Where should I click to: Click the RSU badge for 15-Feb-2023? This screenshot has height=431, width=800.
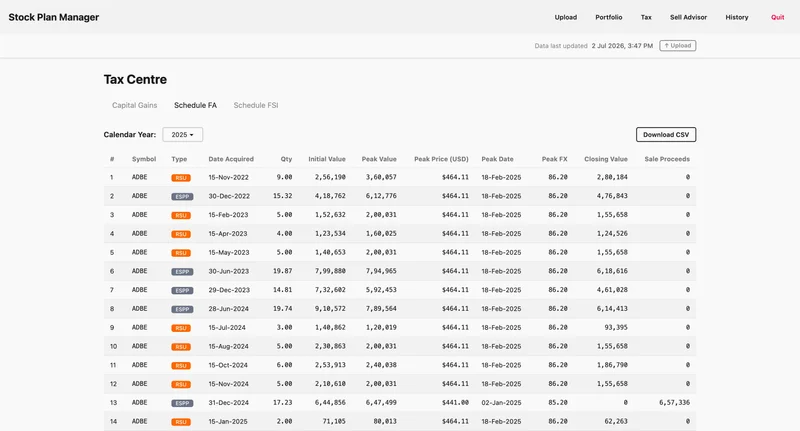[x=181, y=215]
